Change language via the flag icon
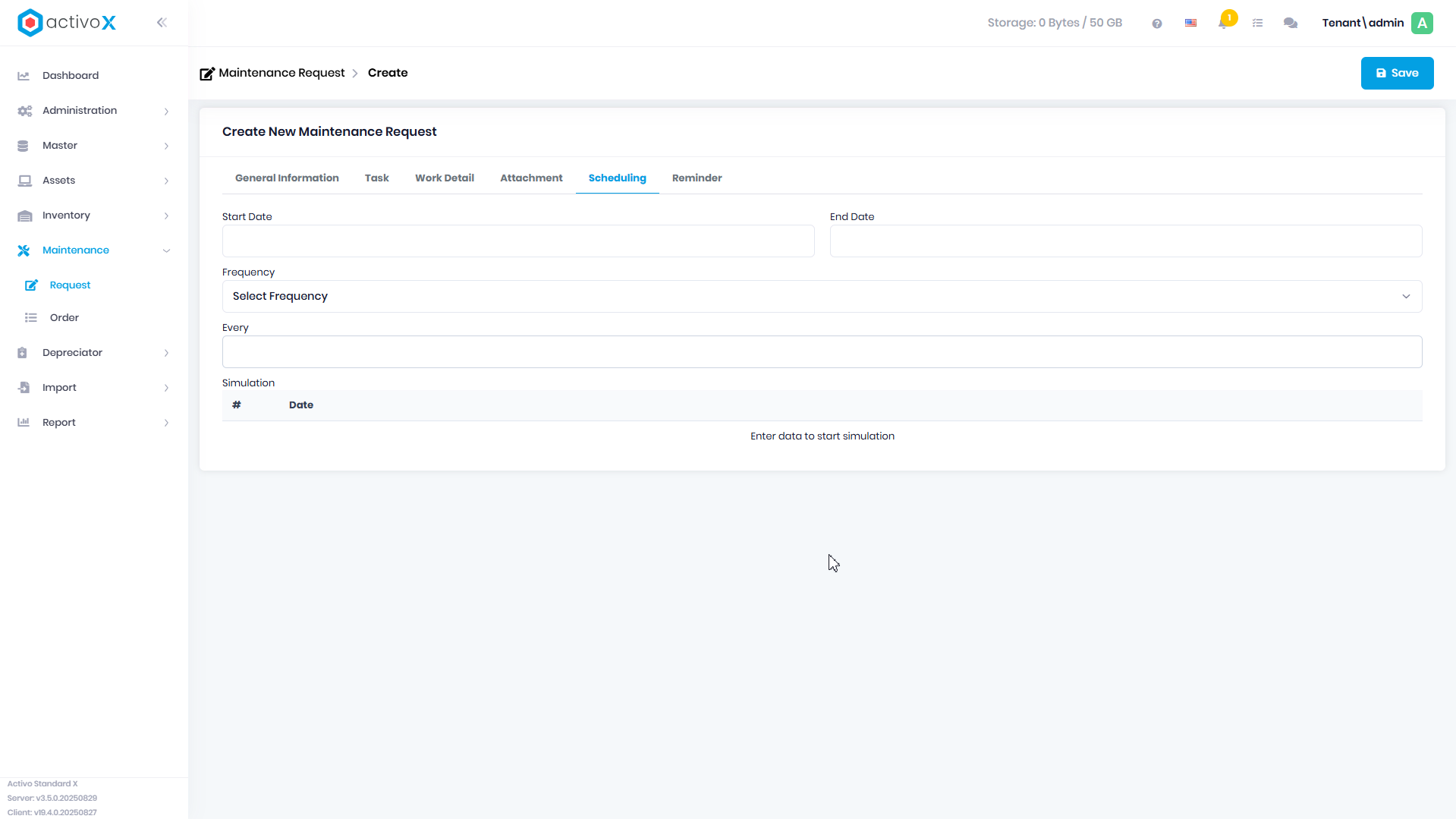This screenshot has height=819, width=1456. click(1191, 23)
